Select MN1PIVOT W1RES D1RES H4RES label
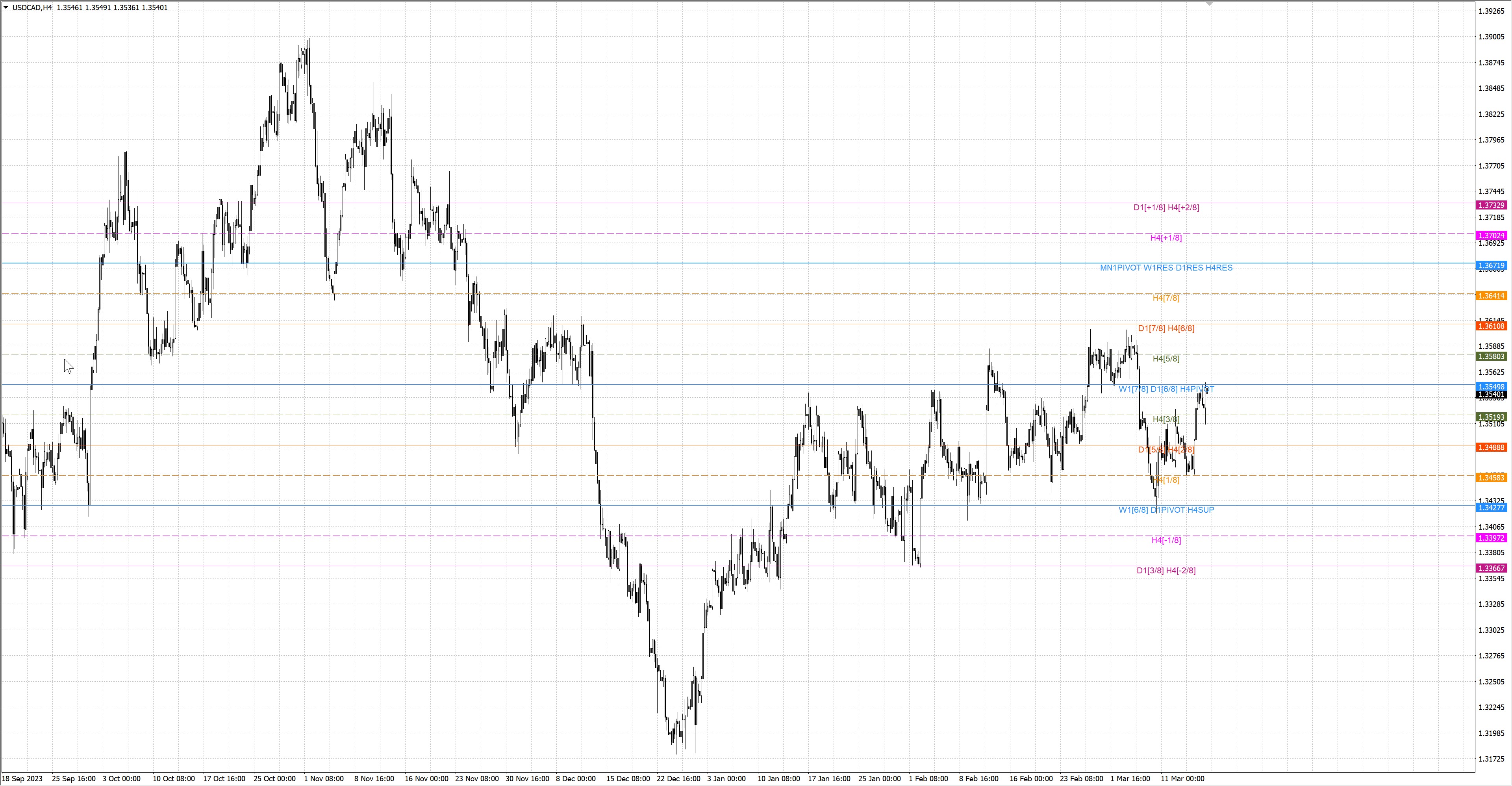The width and height of the screenshot is (1512, 786). [x=1165, y=268]
